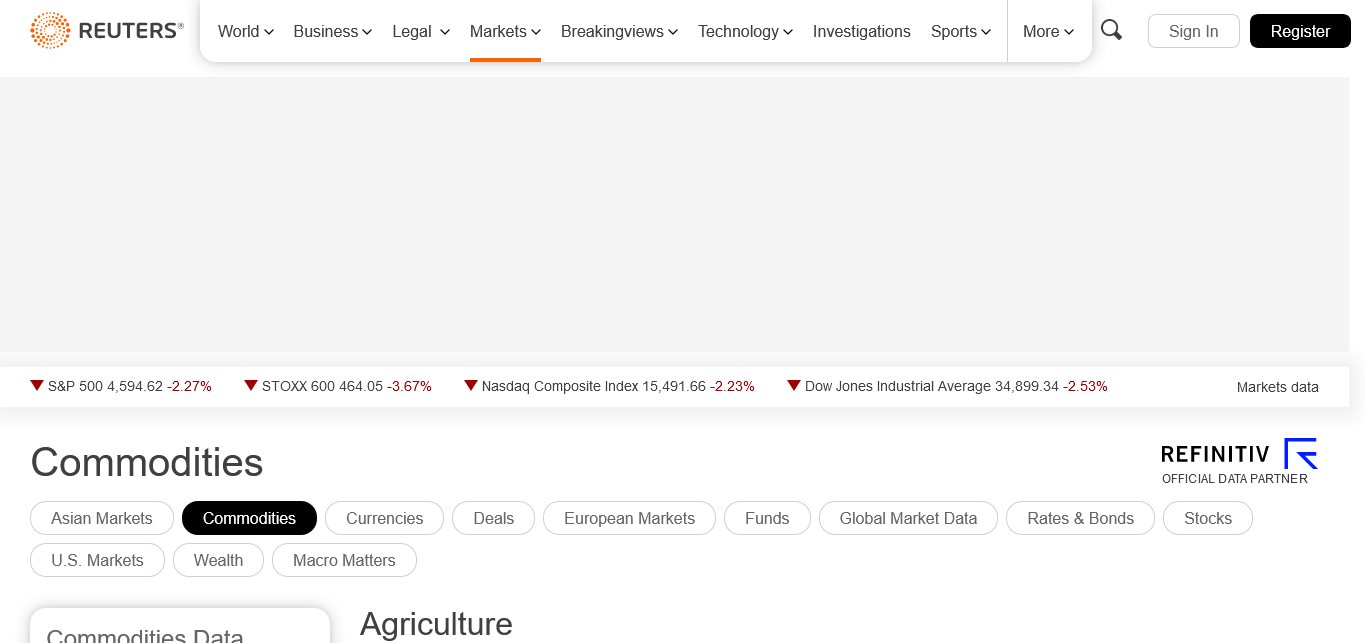Screen dimensions: 1366x643
Task: Expand the Business dropdown
Action: 332,31
